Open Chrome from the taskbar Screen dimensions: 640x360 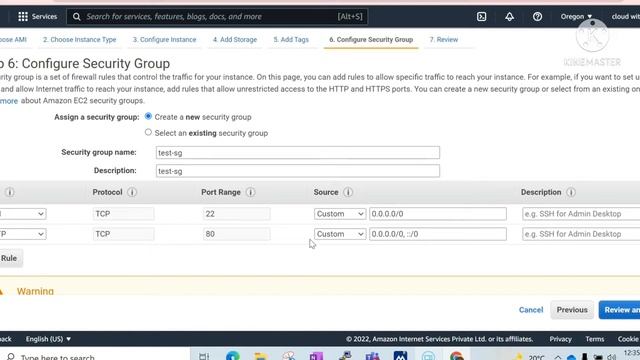click(456, 356)
